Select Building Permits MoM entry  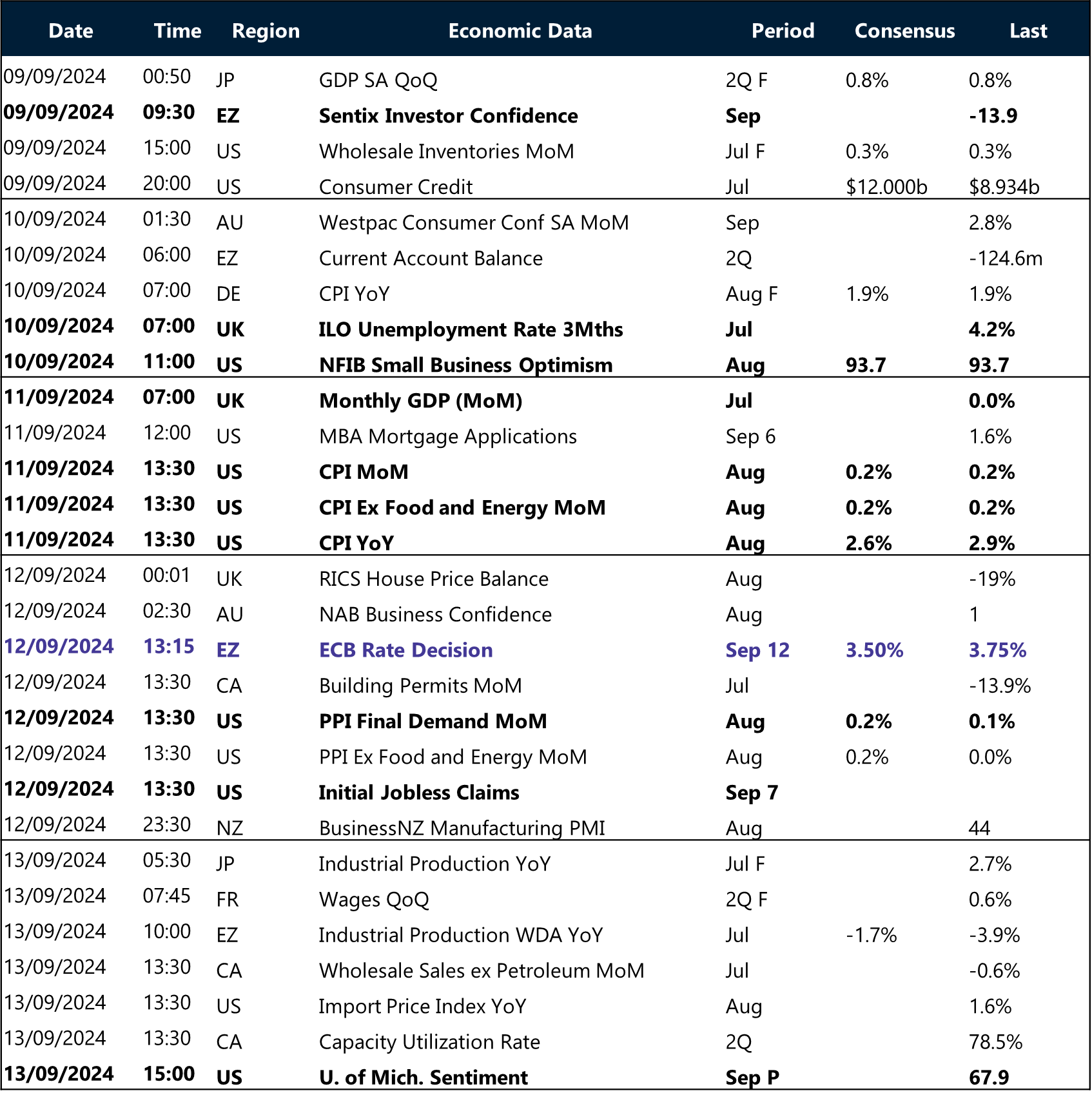click(420, 686)
